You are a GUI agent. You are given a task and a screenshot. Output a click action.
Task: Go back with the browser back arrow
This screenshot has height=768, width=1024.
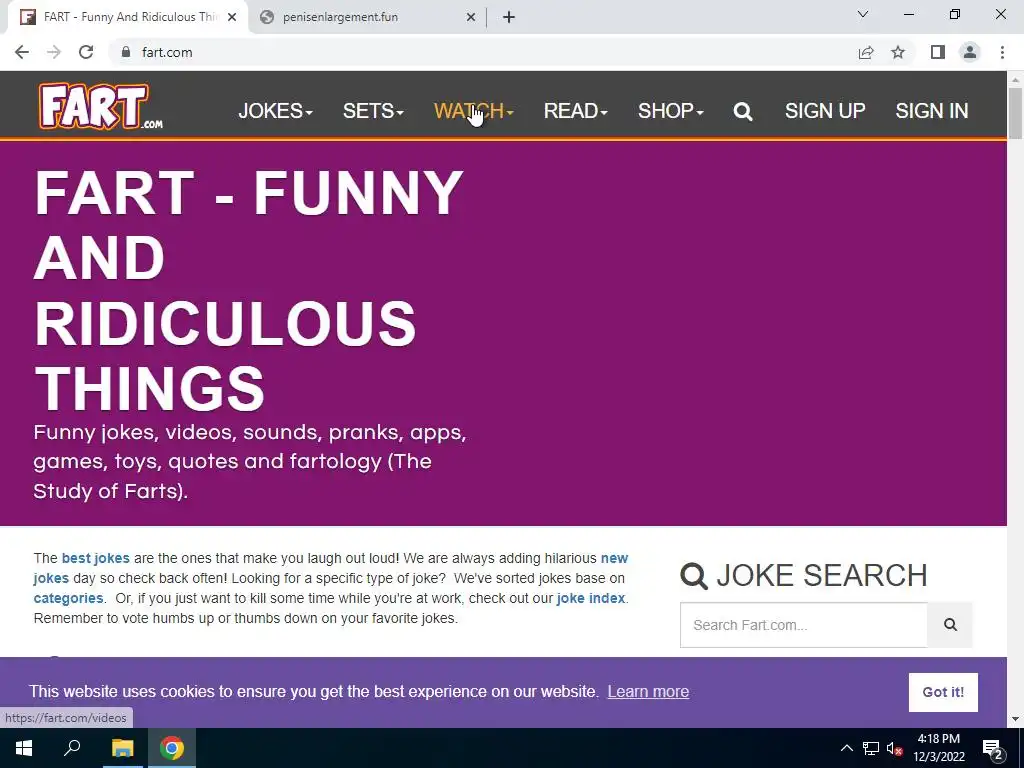coord(22,52)
